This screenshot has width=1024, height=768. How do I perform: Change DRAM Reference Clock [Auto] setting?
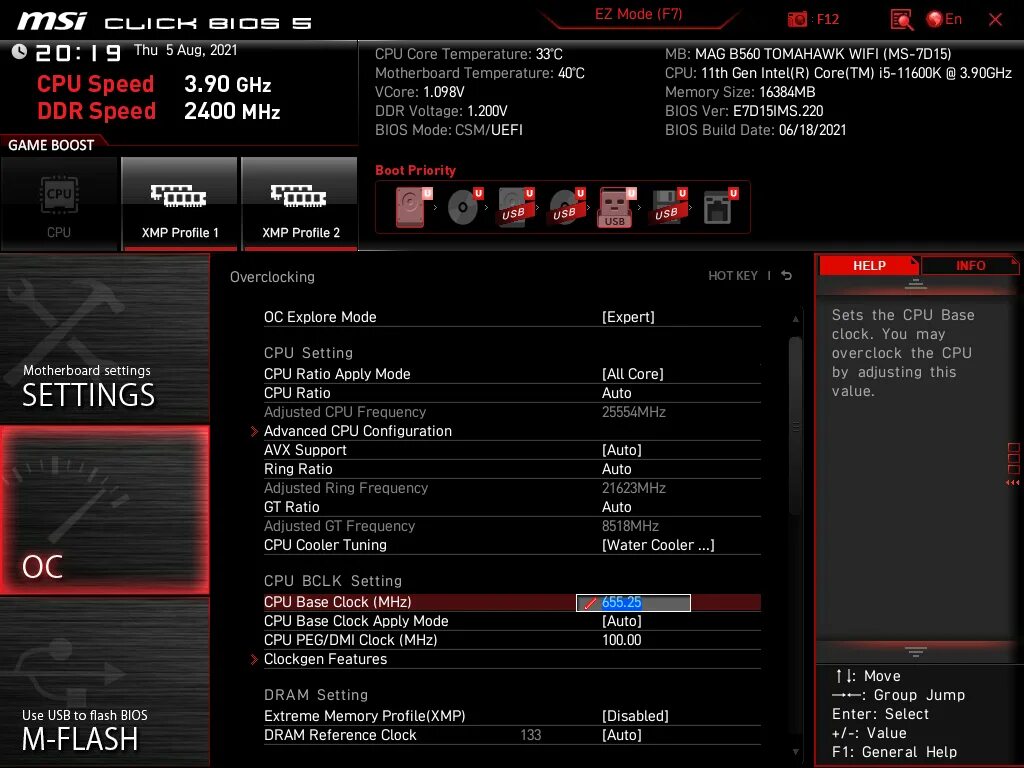[622, 735]
